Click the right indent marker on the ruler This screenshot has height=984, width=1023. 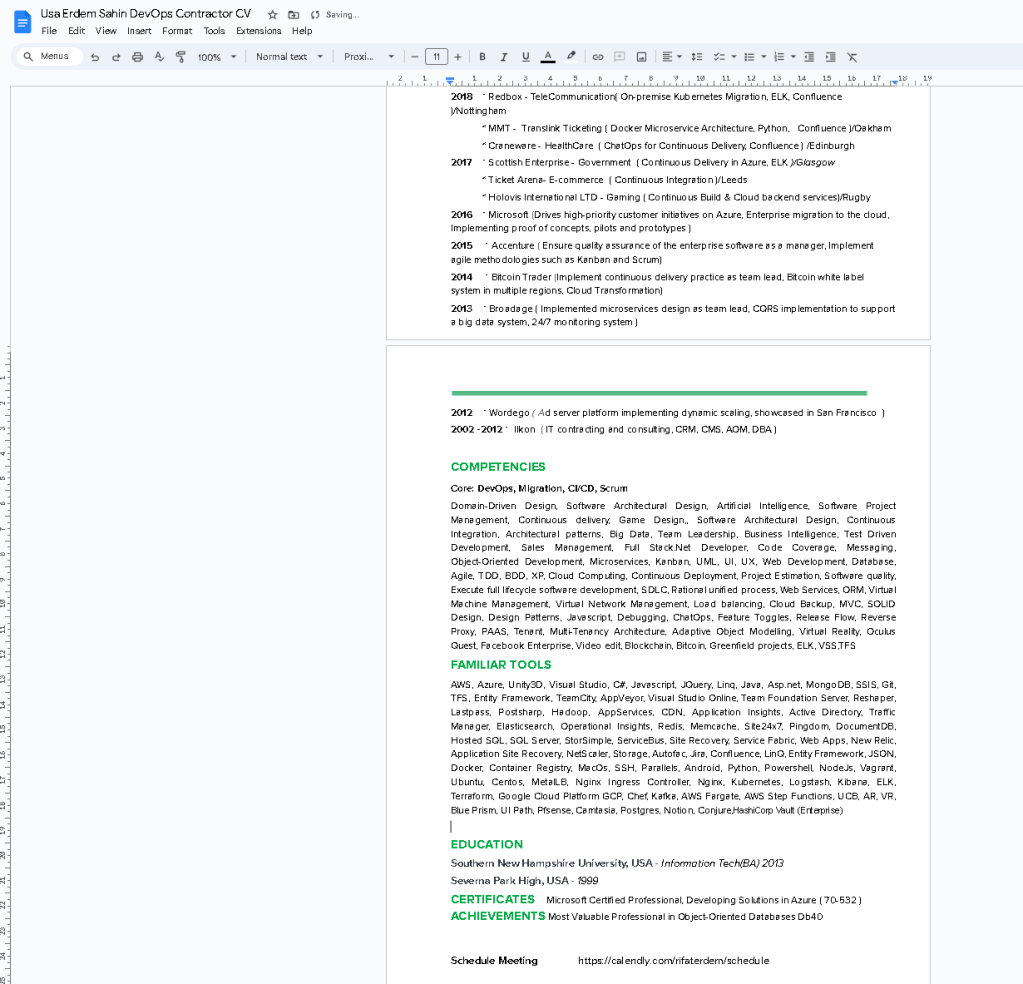894,82
